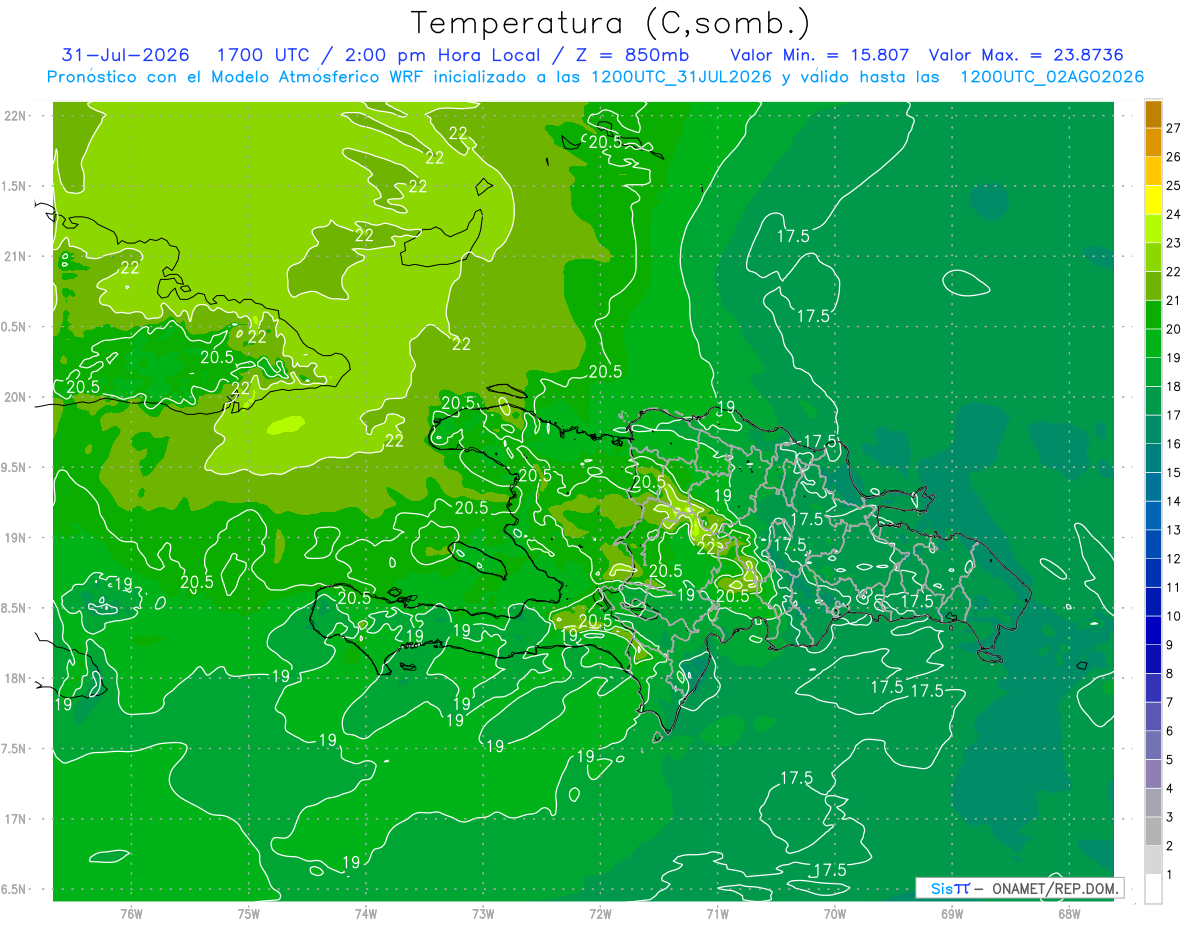Click '1200UTC_31JUL2026' initialization time in subtitle
This screenshot has width=1200, height=927.
click(x=681, y=77)
